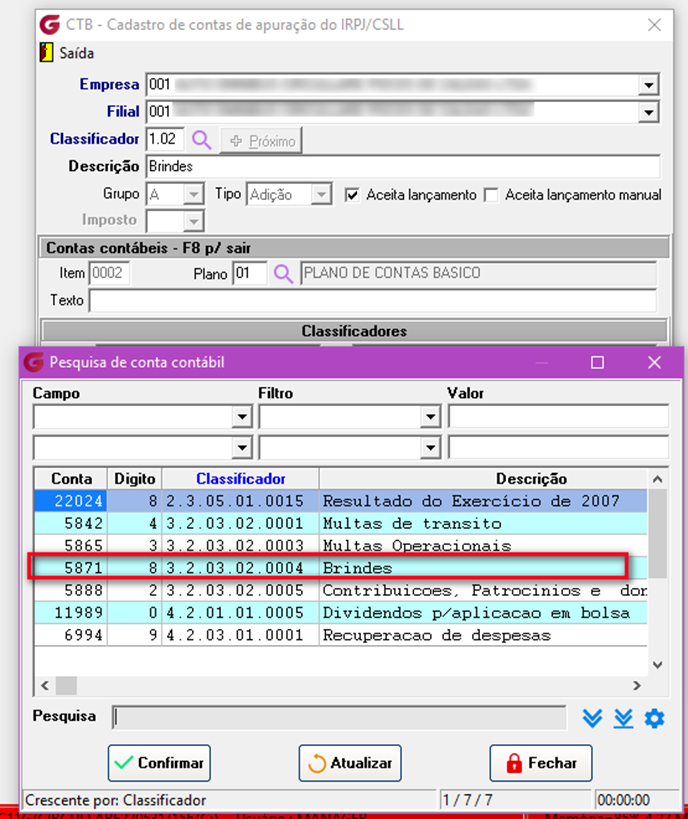This screenshot has height=819, width=688.
Task: Open the Grupo dropdown
Action: click(193, 195)
